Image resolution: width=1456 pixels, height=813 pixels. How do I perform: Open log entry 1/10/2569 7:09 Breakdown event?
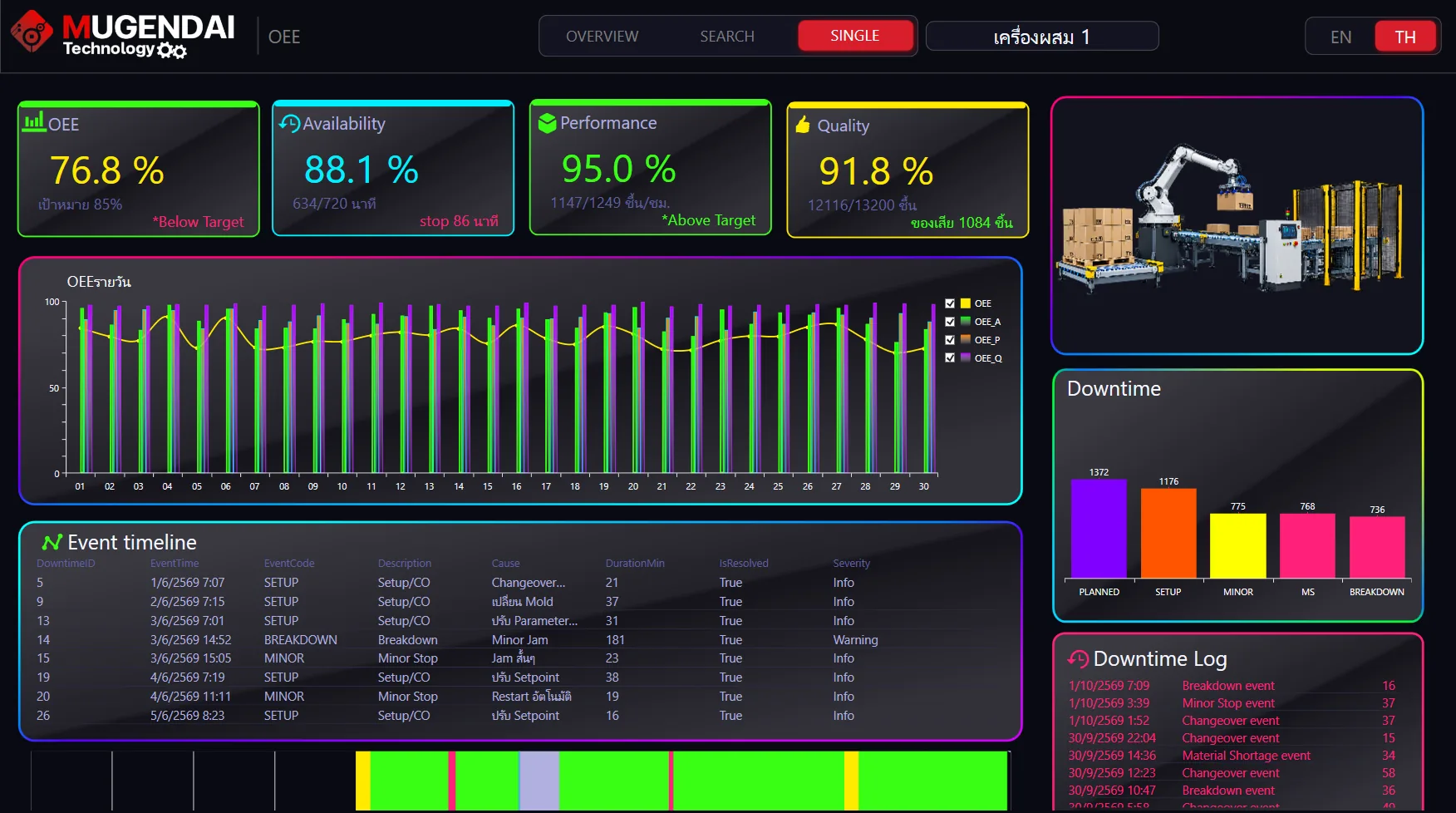(x=1233, y=686)
